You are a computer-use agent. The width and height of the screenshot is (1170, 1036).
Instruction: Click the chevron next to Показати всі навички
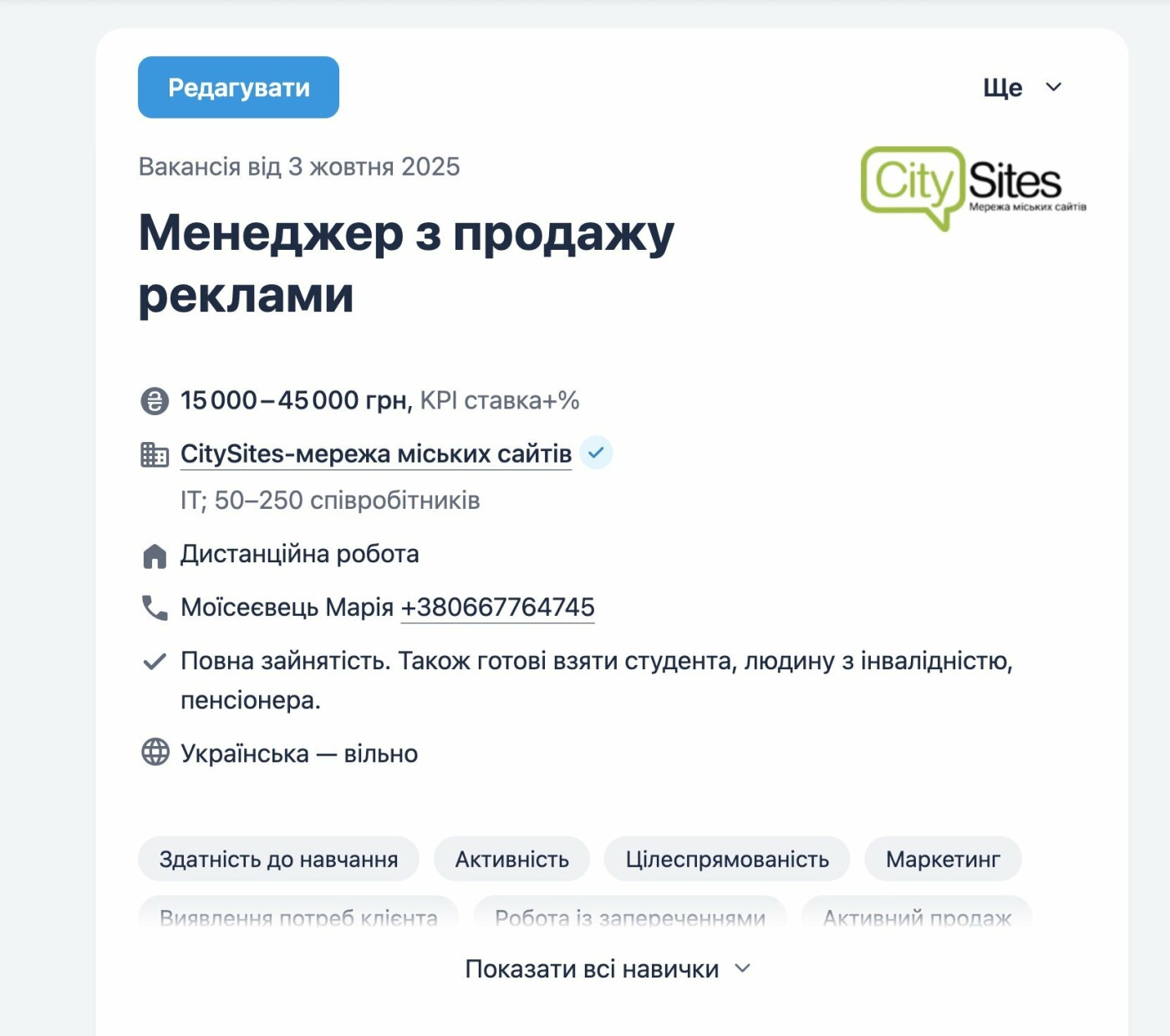coord(742,968)
